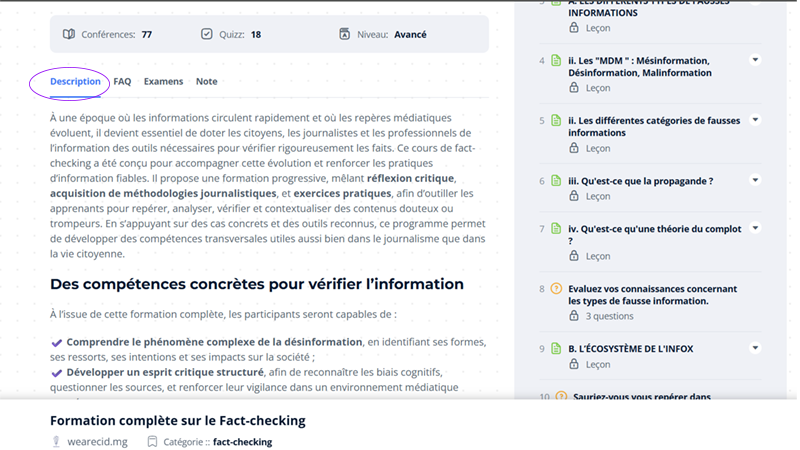Screen dimensions: 800x450
Task: Open lesson 'Qu'est-ce qu'une théorie du complot'
Action: (655, 235)
